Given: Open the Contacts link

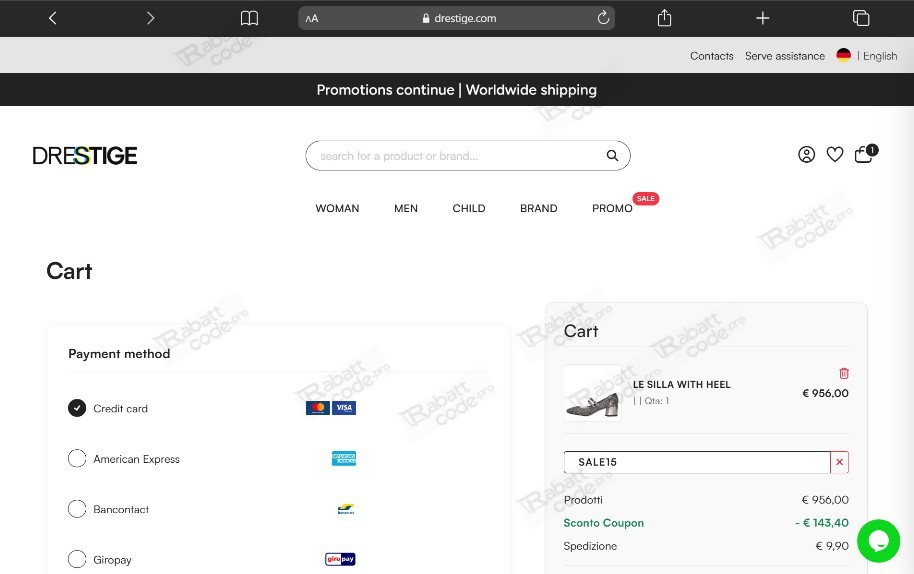Looking at the screenshot, I should click(712, 56).
